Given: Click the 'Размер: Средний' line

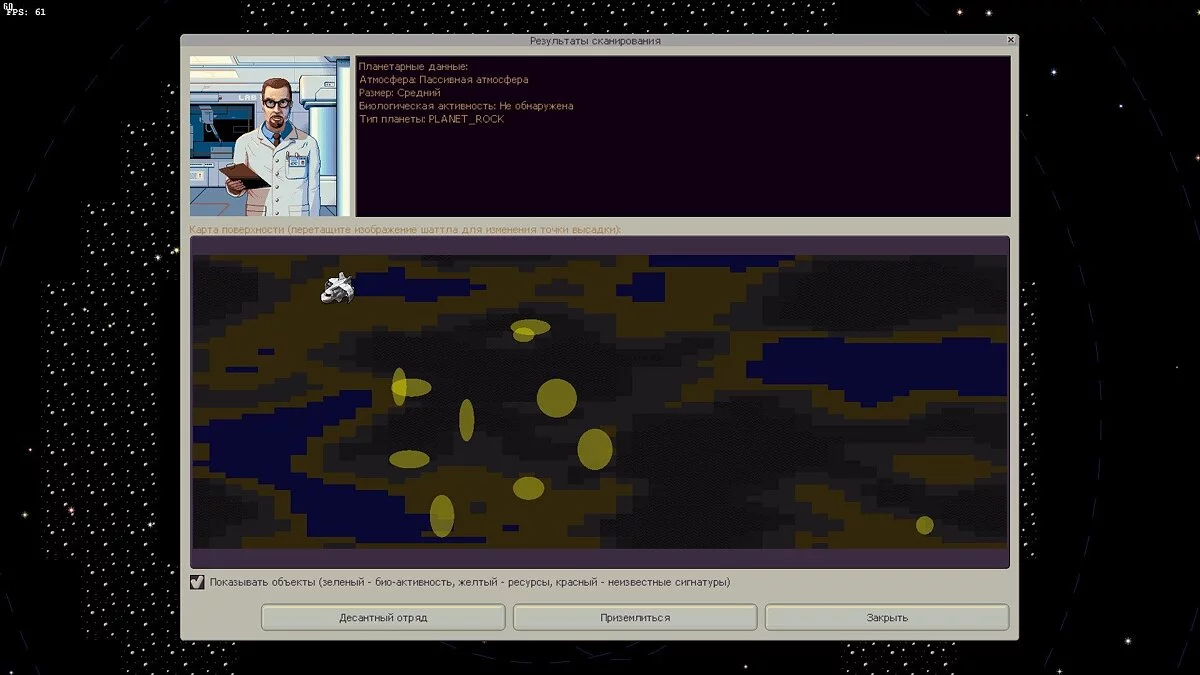Looking at the screenshot, I should pos(399,92).
